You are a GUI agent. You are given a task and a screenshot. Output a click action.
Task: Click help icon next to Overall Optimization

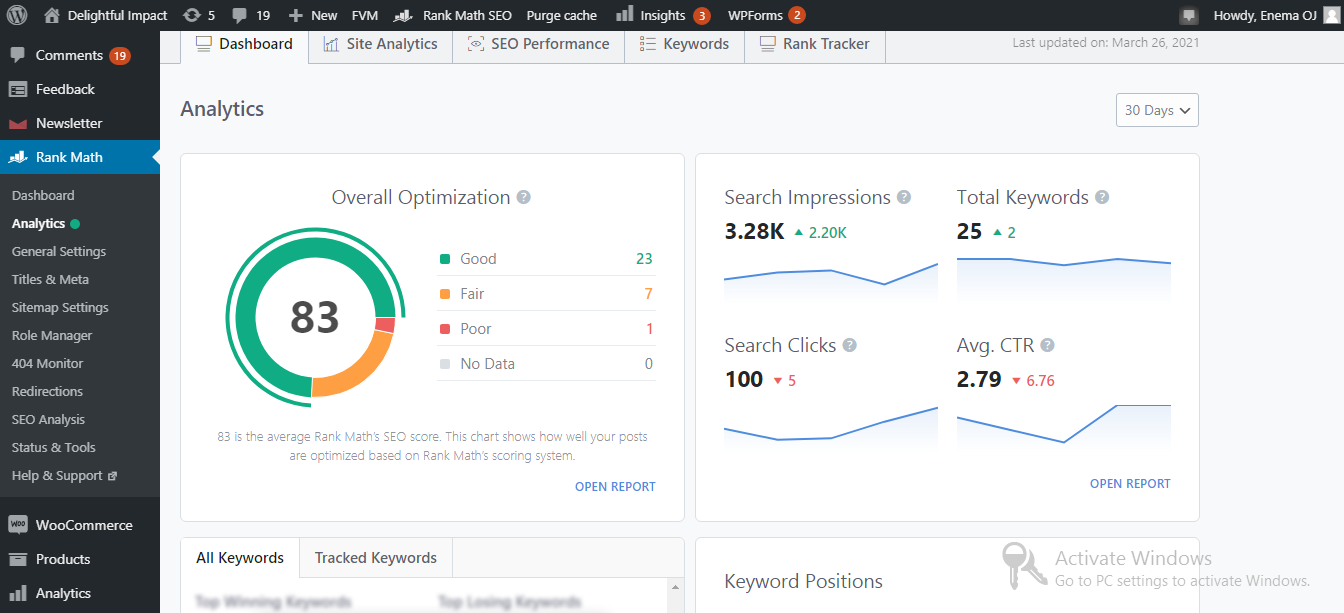click(x=524, y=198)
